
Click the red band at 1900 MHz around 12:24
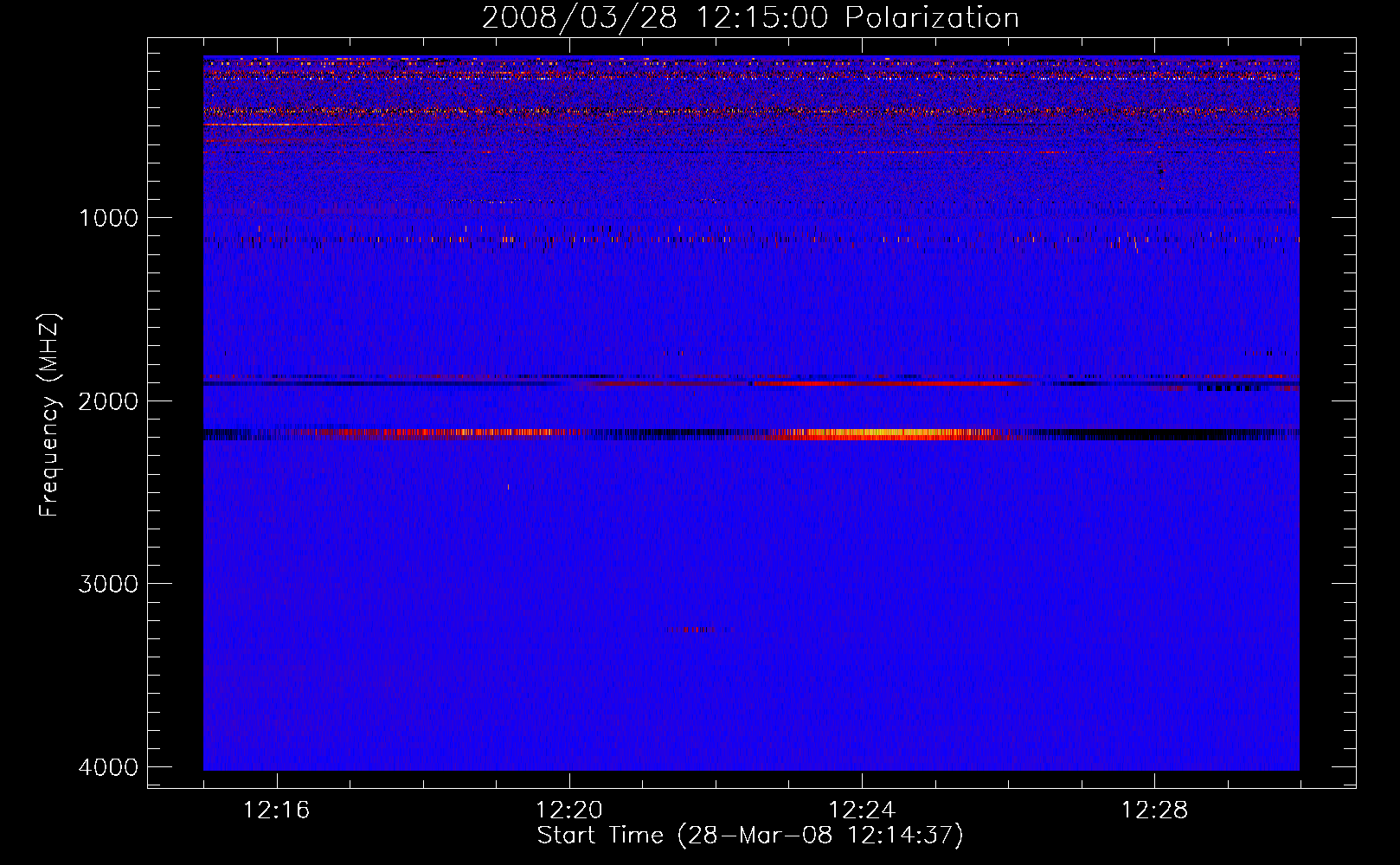(x=891, y=383)
